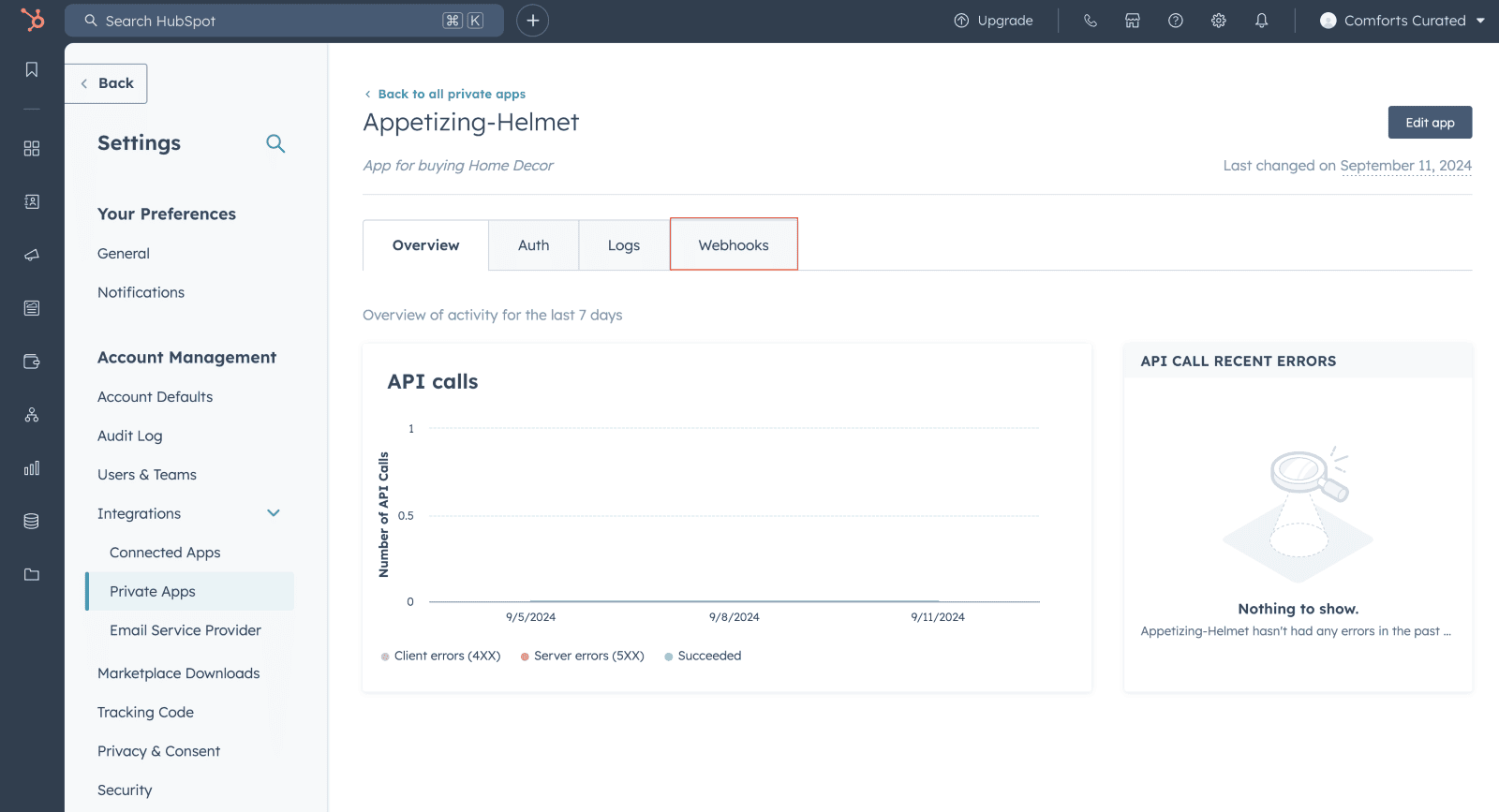Click the Upgrade arrow icon
Viewport: 1499px width, 812px height.
point(961,21)
